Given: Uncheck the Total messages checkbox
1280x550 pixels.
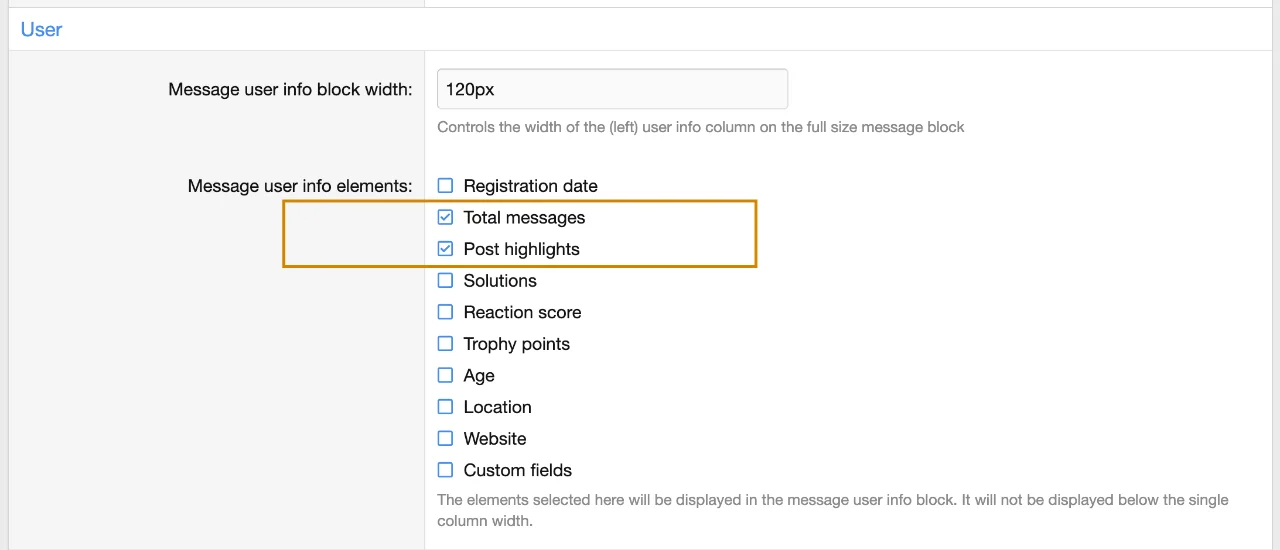Looking at the screenshot, I should pos(446,218).
